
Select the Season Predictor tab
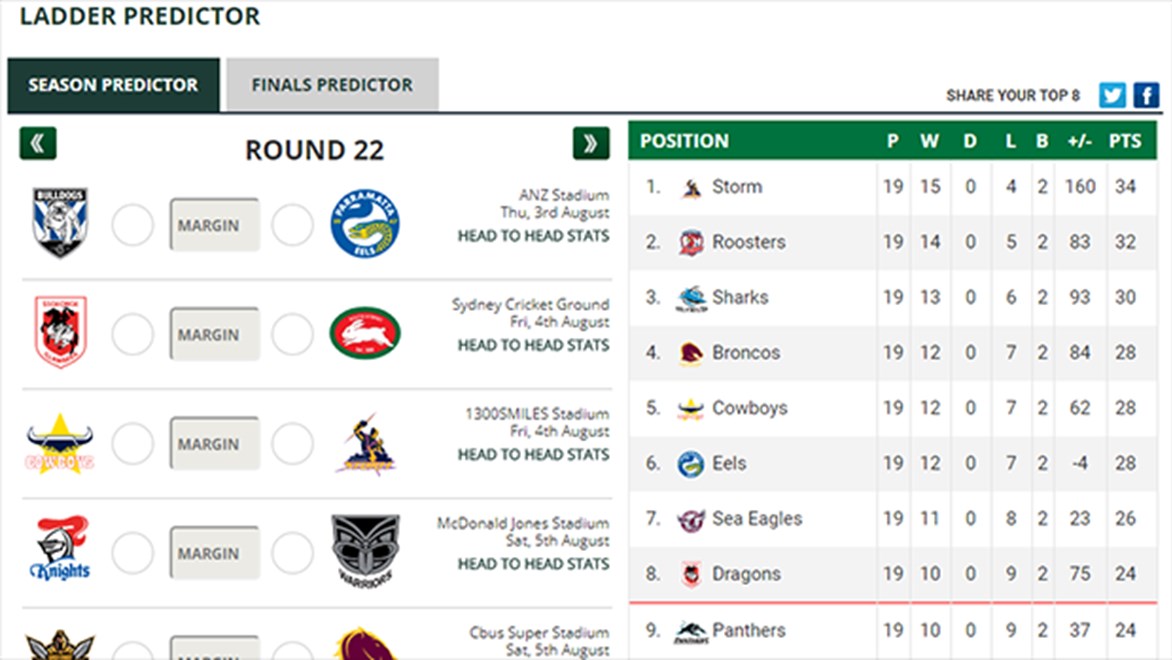pos(113,85)
